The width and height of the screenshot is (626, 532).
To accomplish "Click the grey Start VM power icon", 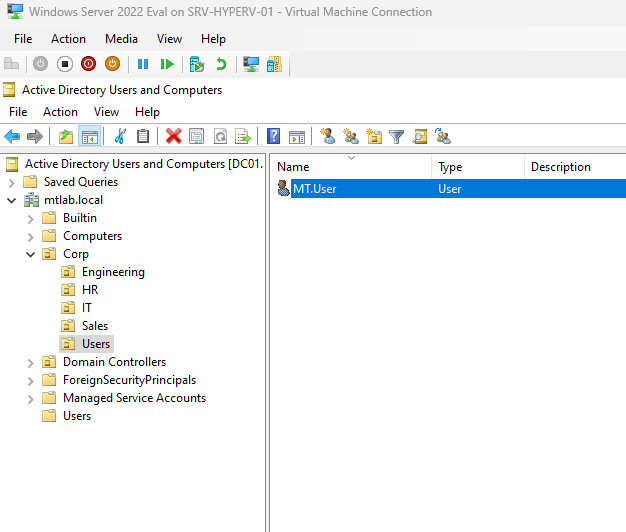I will point(40,64).
